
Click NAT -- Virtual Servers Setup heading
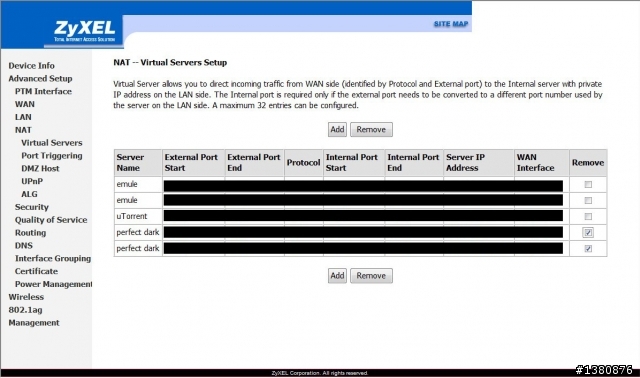pyautogui.click(x=170, y=62)
